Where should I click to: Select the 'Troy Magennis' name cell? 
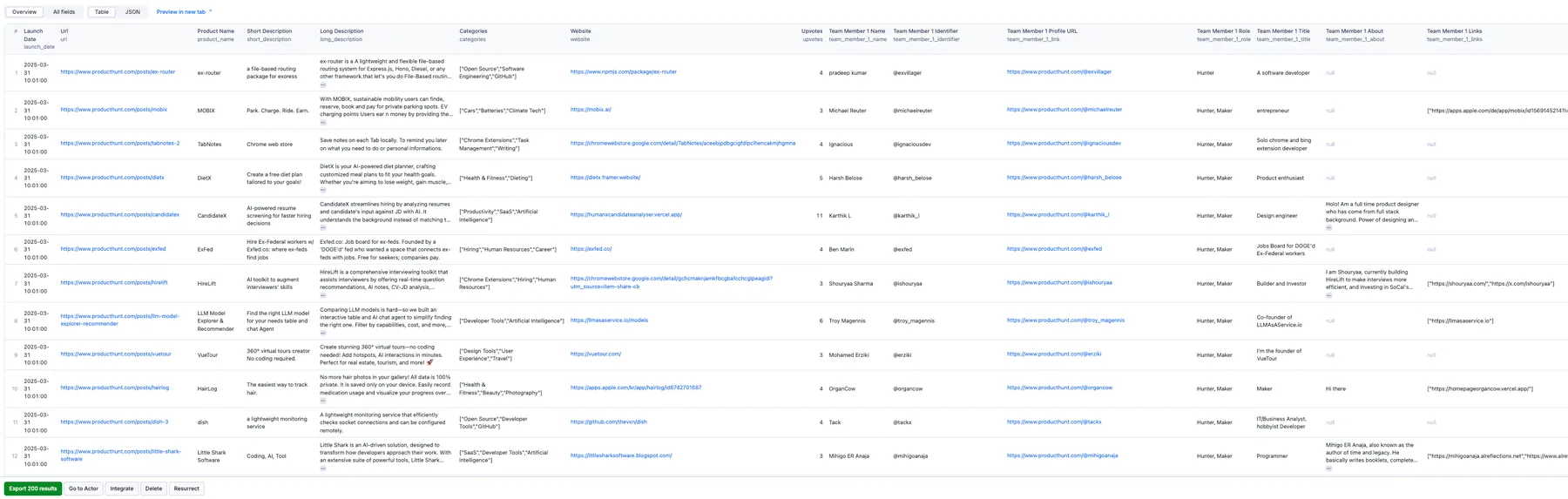848,321
